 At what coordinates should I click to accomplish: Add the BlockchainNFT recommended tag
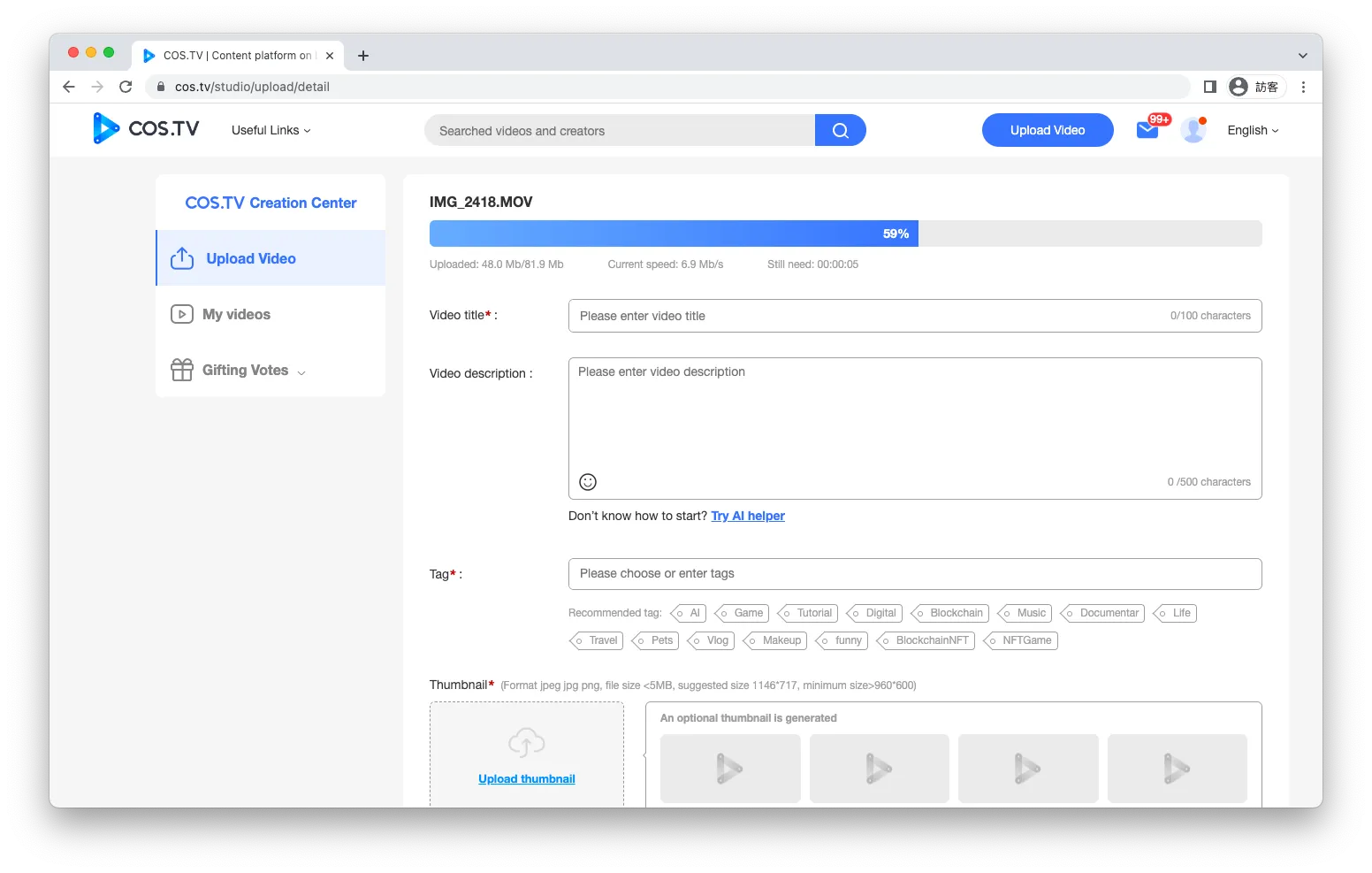[926, 640]
